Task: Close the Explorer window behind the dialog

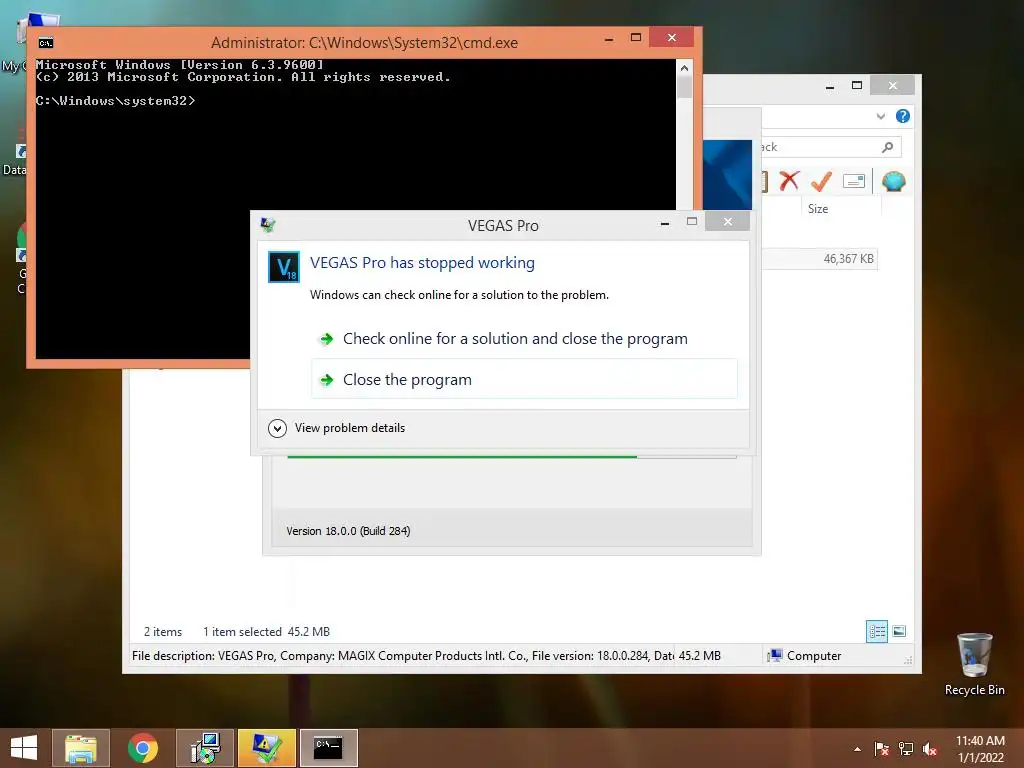Action: coord(893,86)
